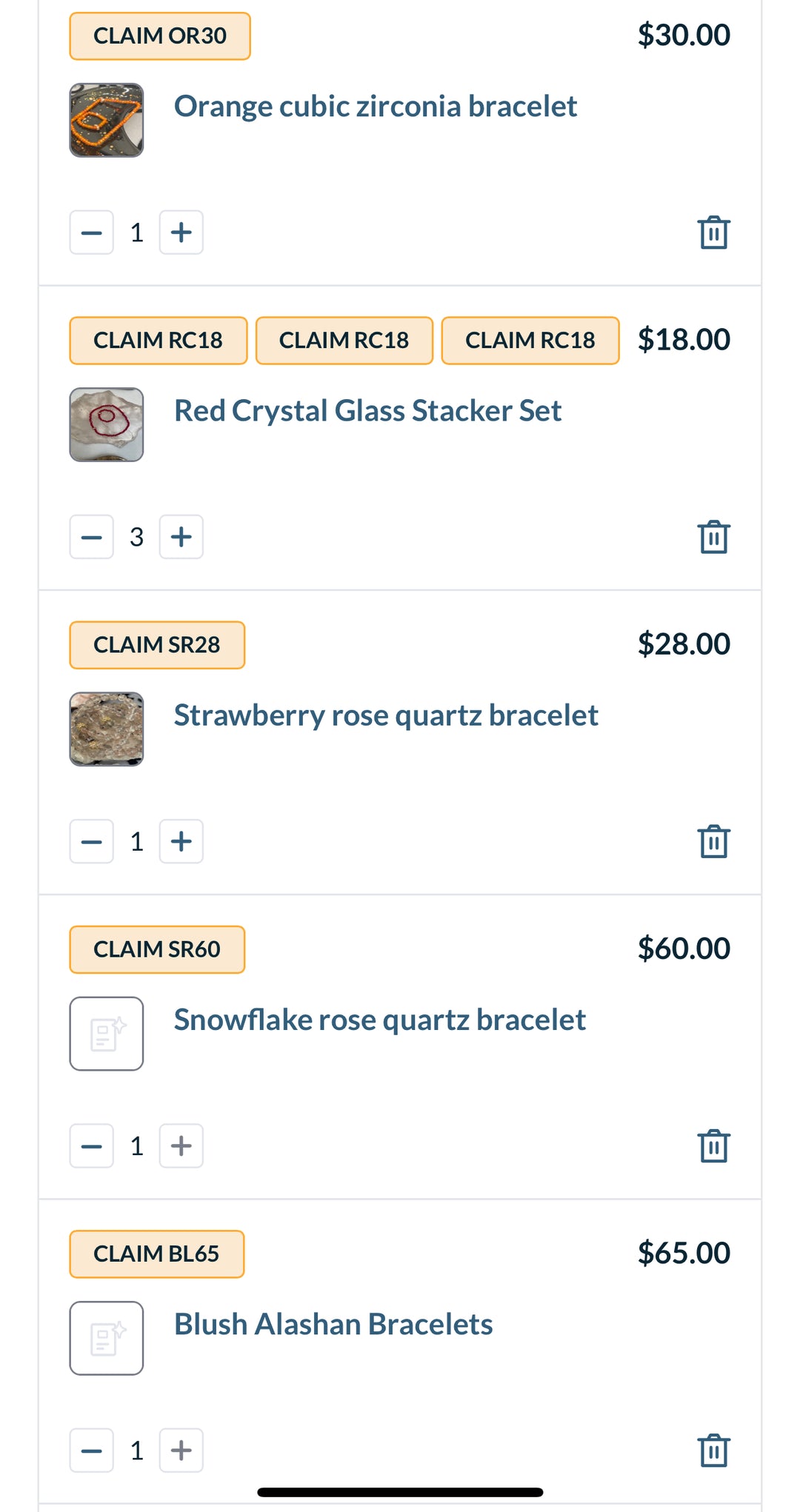Delete the Snowflake rose quartz bracelet
Viewport: 800px width, 1512px height.
(x=713, y=1145)
